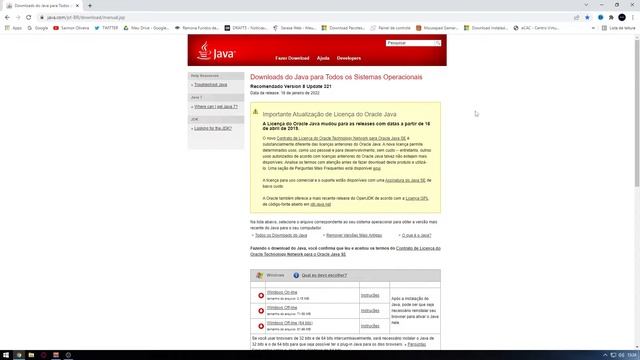Open the Qual eu devo escolher link
Image resolution: width=640 pixels, height=360 pixels.
pos(324,276)
